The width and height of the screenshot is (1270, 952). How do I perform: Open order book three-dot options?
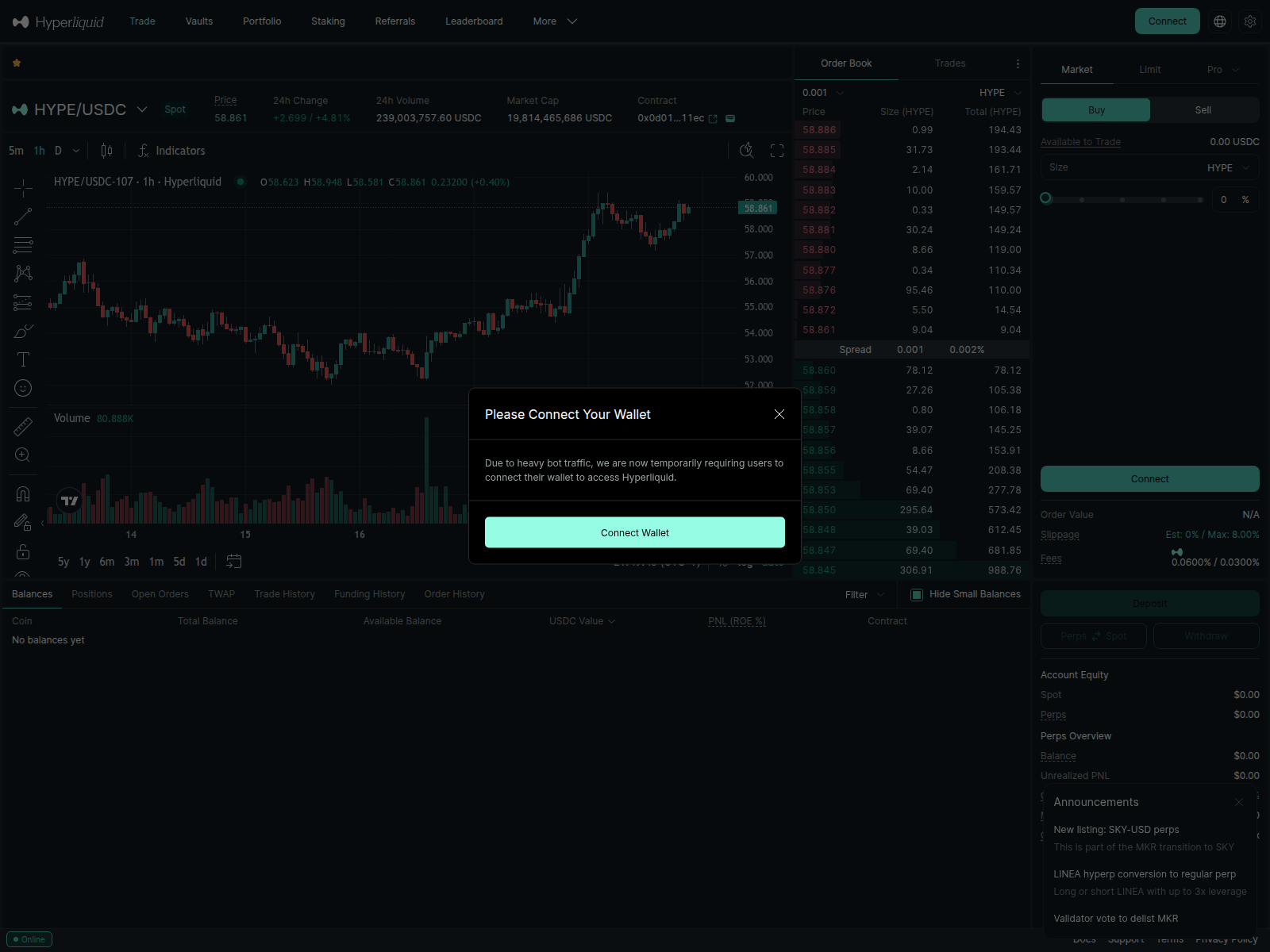coord(1018,63)
